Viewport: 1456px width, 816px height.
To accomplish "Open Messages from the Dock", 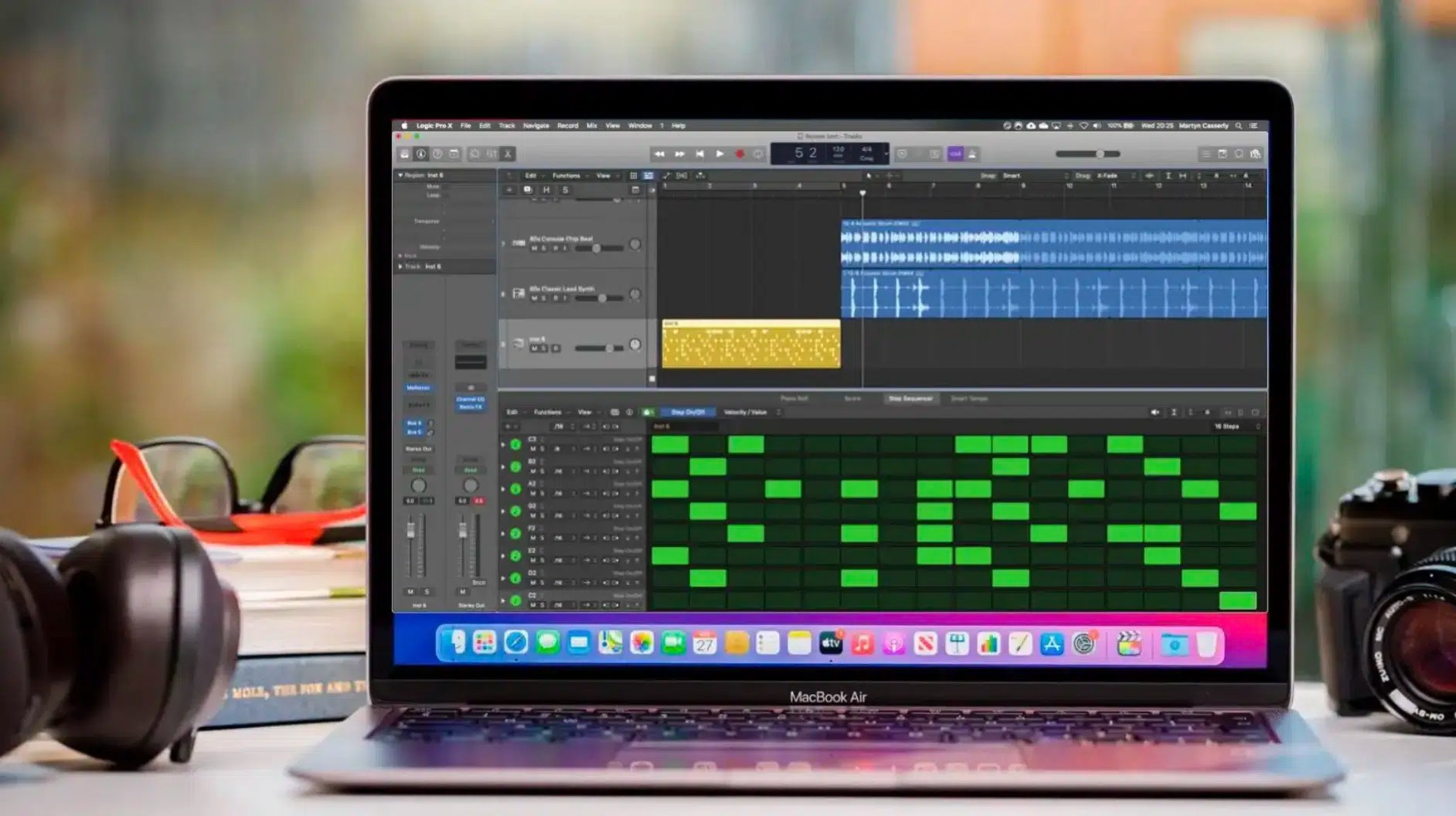I will pos(547,642).
